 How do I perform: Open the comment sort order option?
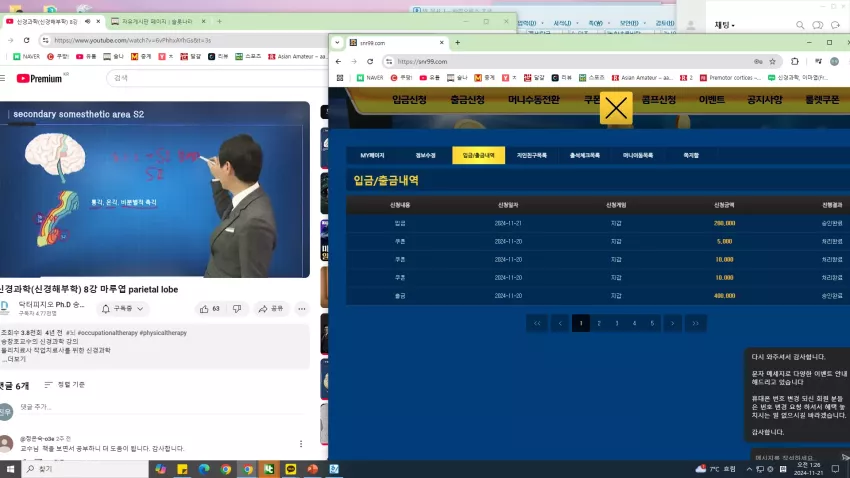65,385
